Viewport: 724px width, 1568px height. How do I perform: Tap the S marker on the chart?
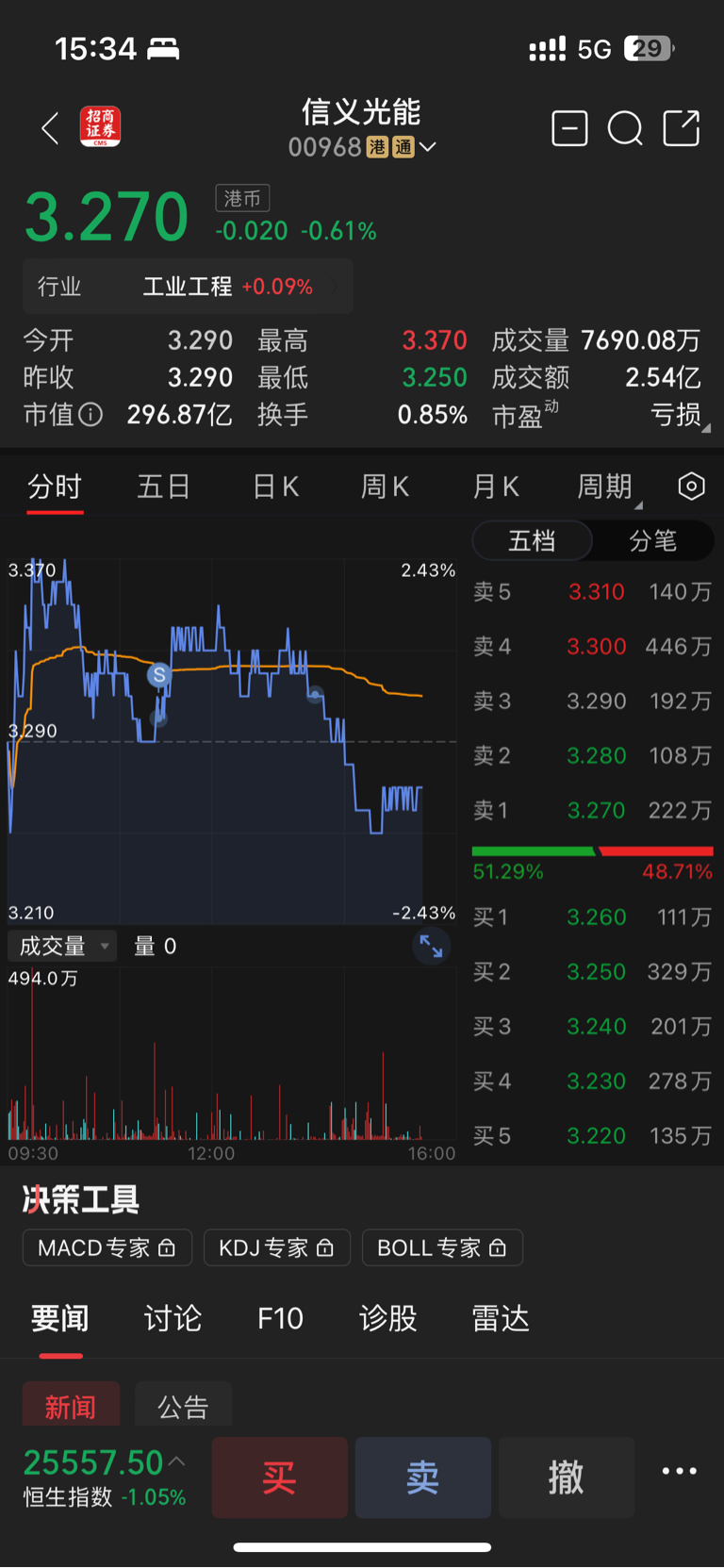pyautogui.click(x=159, y=674)
